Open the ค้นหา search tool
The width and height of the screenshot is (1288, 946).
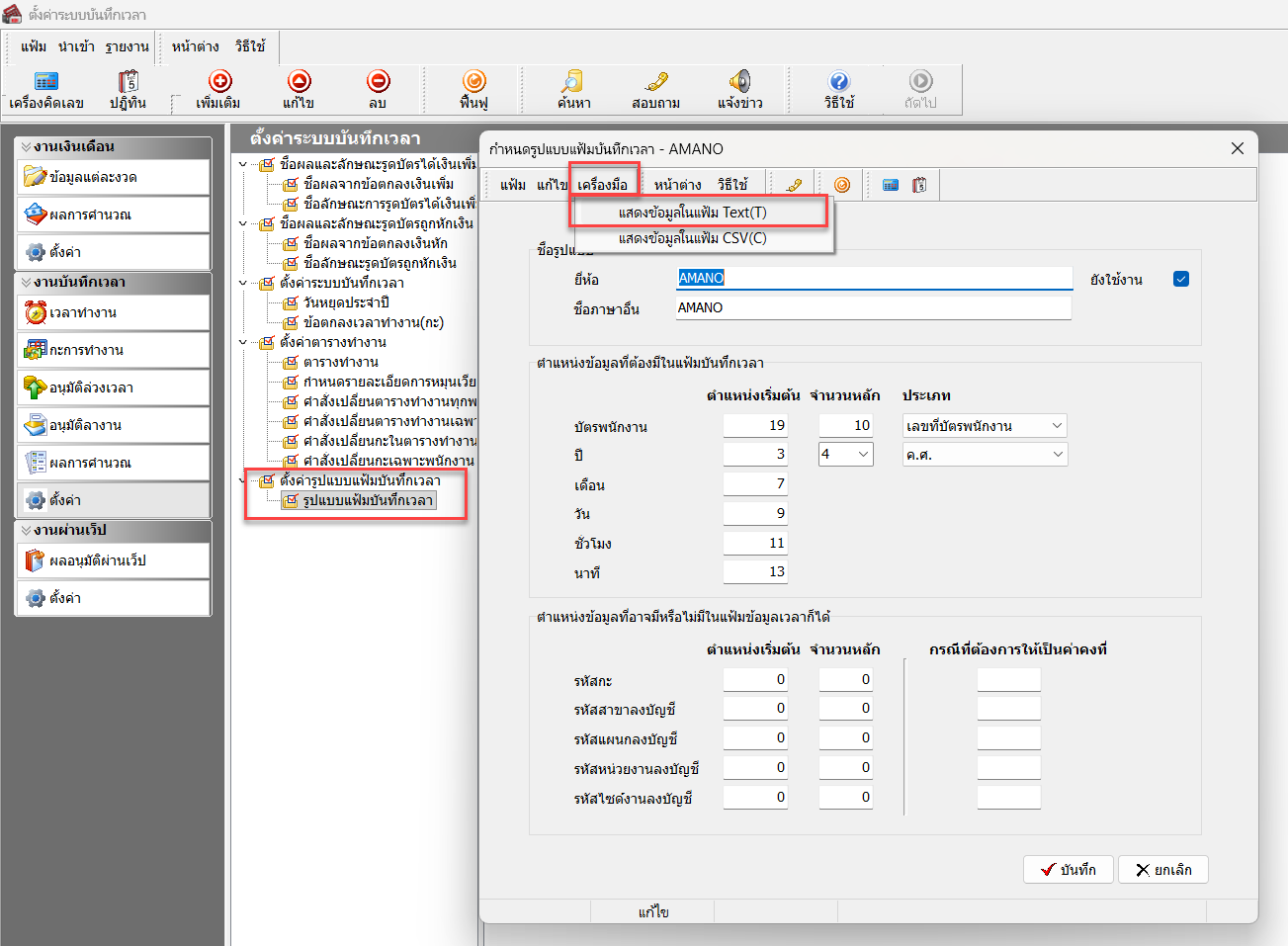[x=573, y=82]
